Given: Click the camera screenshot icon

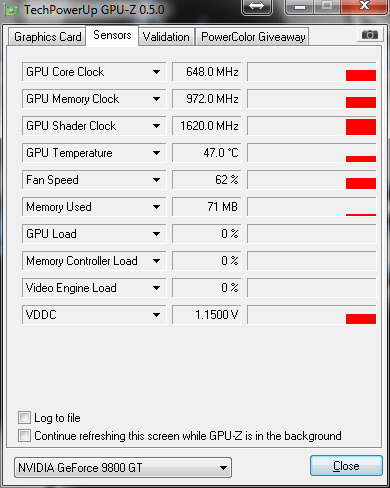Looking at the screenshot, I should click(x=369, y=35).
